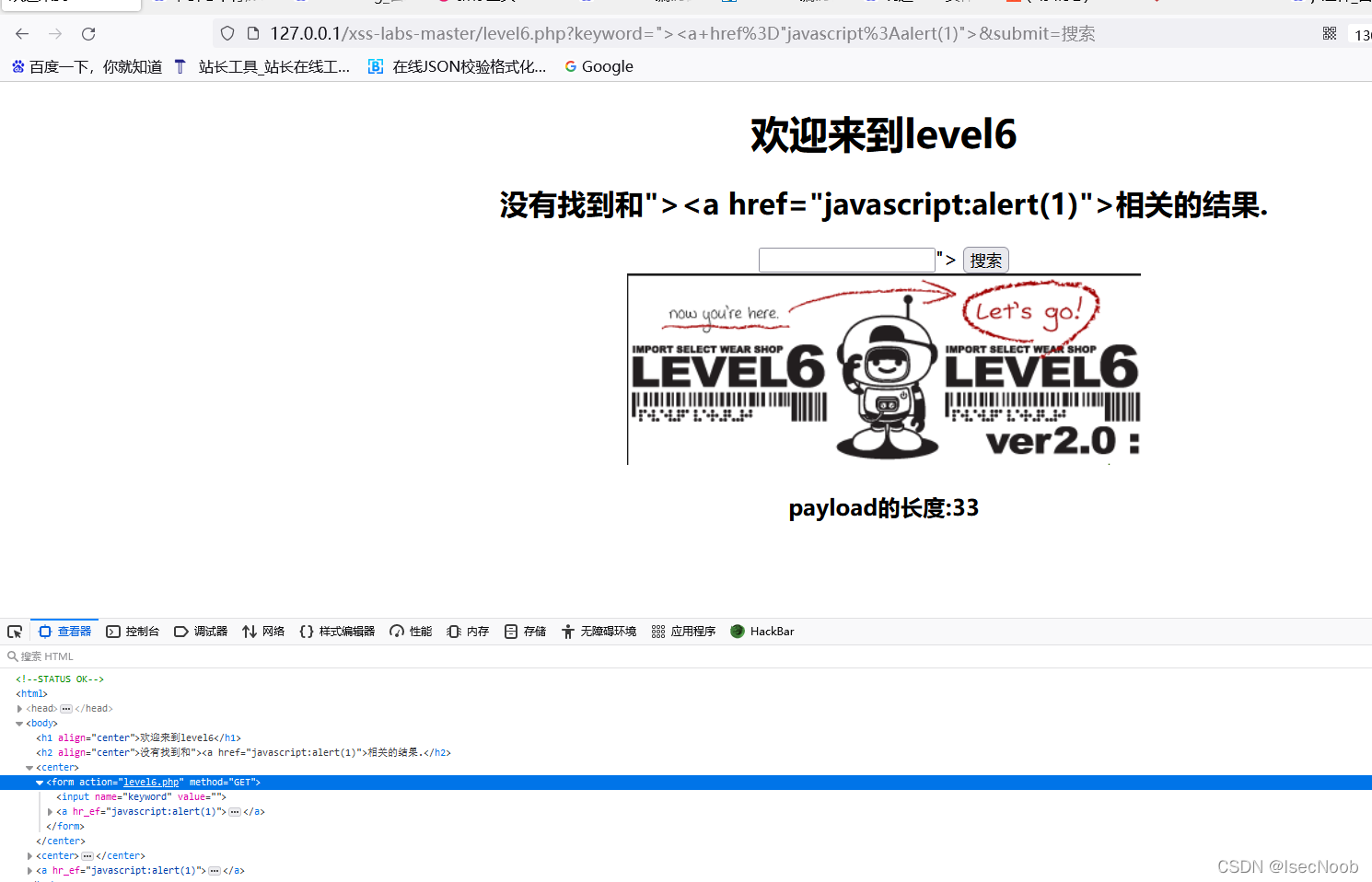Expand the <a hr_ef="javascript:alert(1)"> node inside the form
This screenshot has height=882, width=1372.
click(51, 811)
